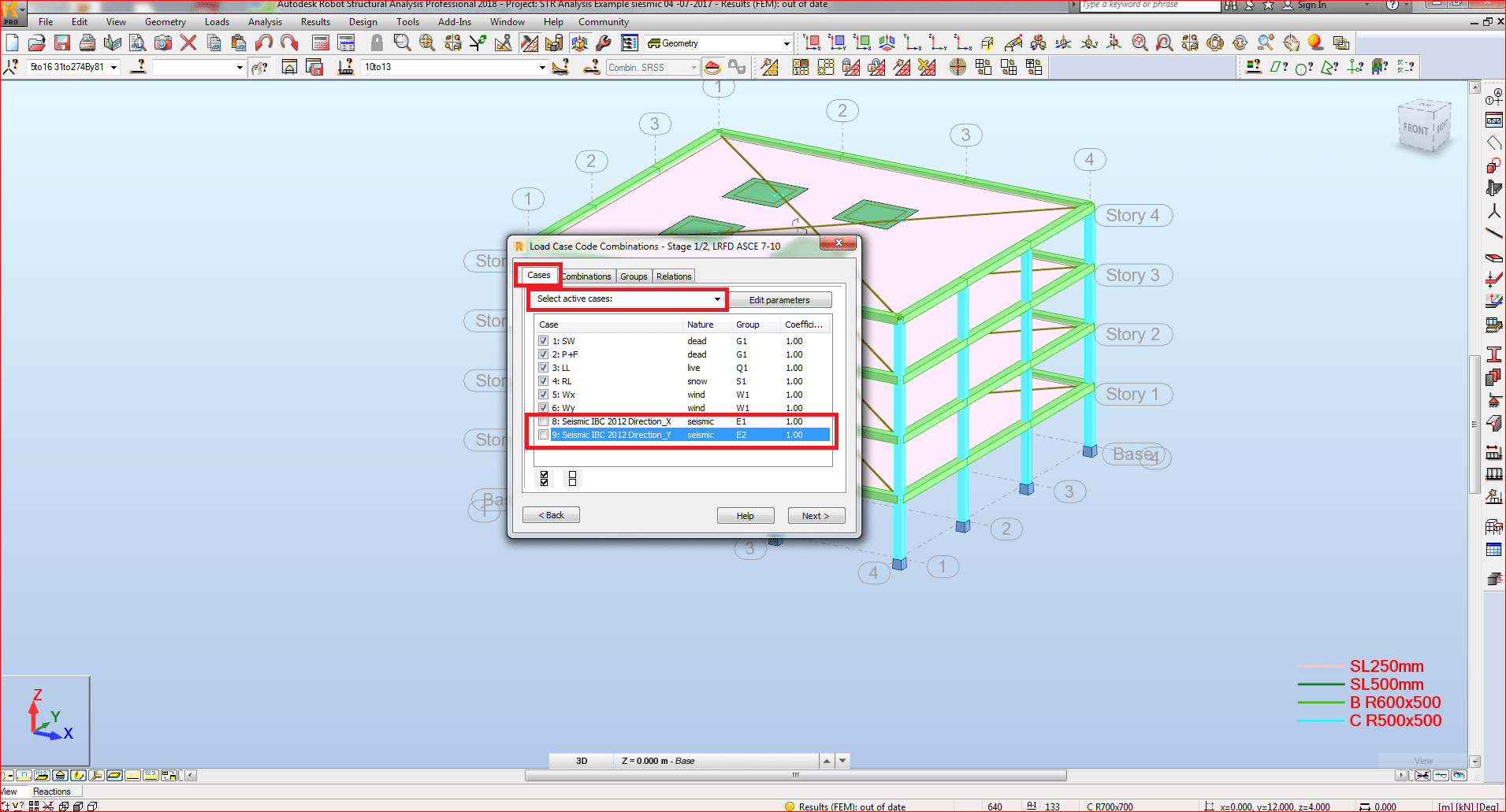
Task: Run calculations with the calculator icon
Action: click(x=321, y=43)
